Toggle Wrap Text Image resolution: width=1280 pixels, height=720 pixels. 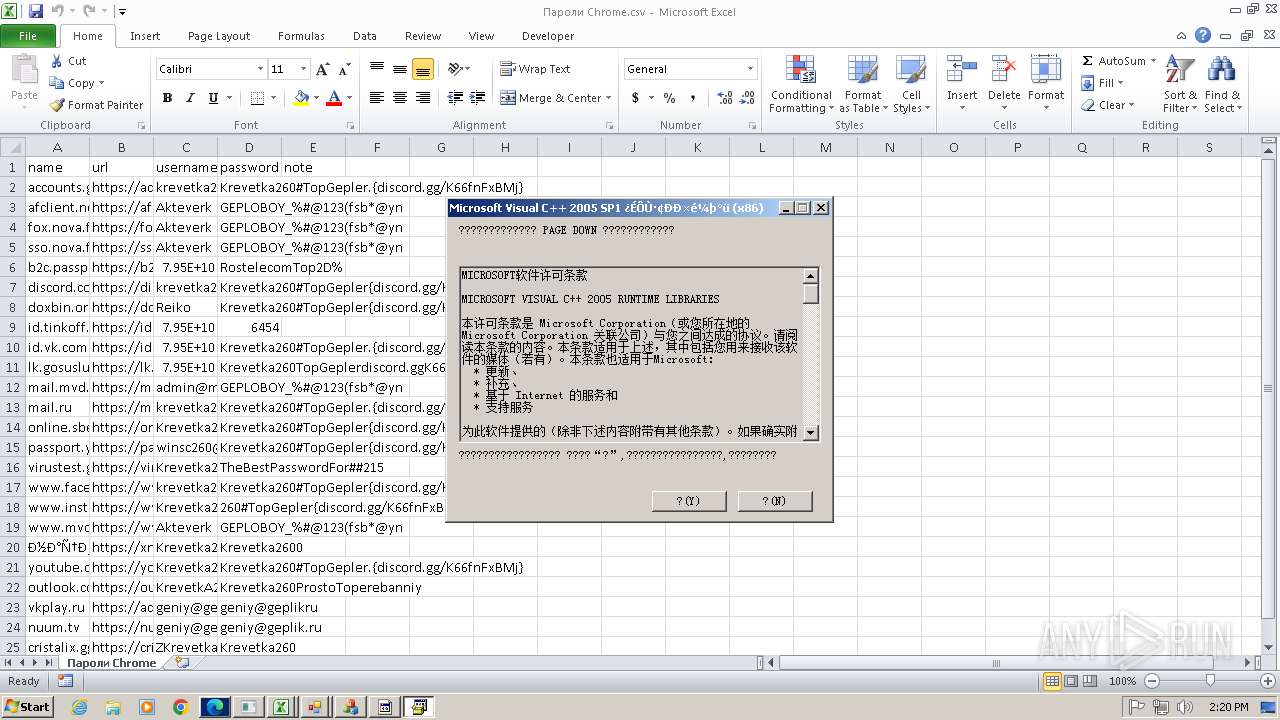click(535, 69)
